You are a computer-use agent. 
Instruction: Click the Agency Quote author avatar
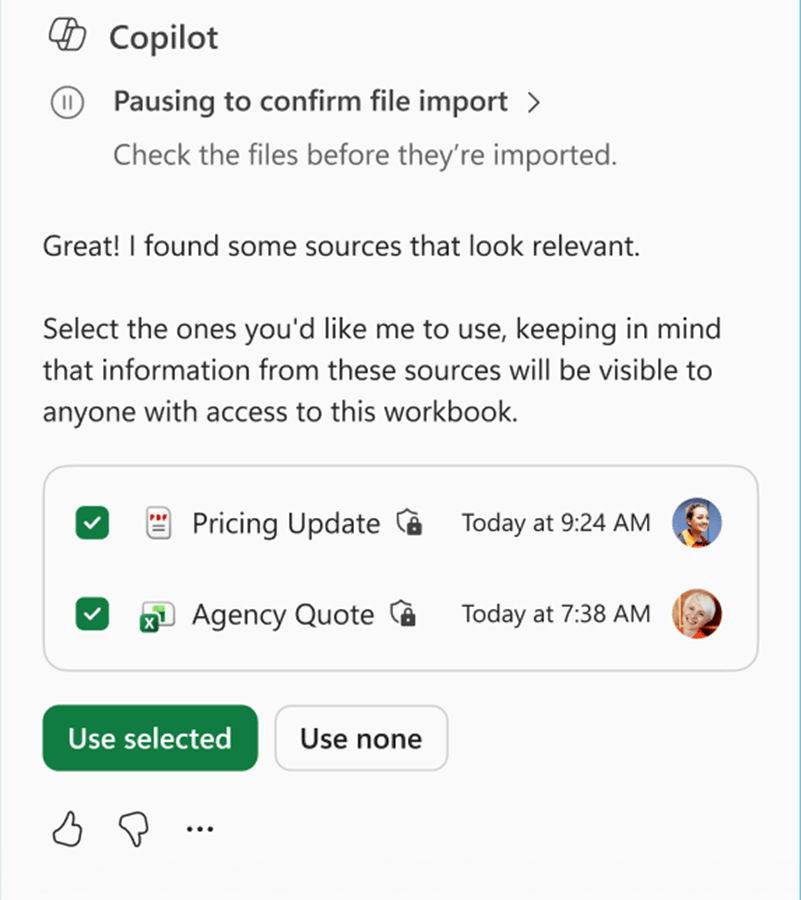click(697, 615)
